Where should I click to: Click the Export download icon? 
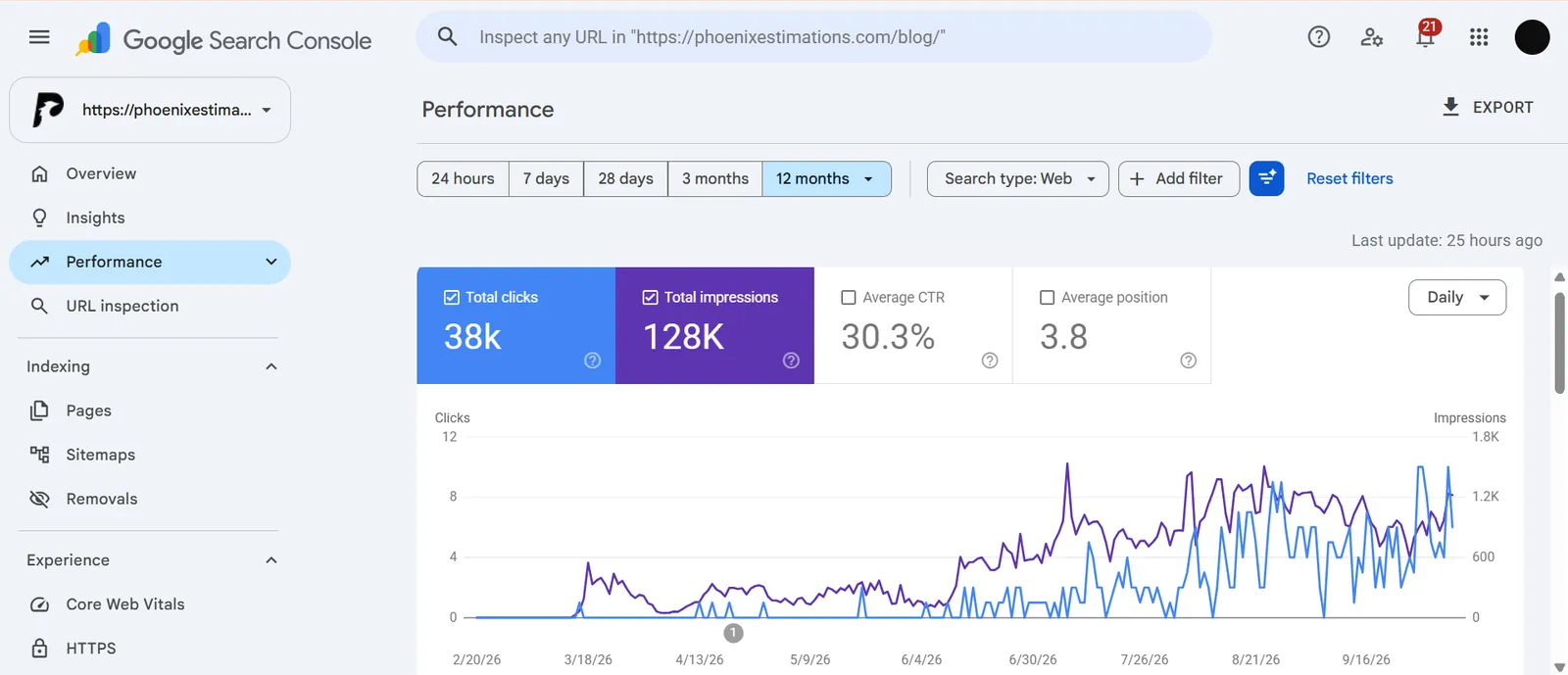pos(1450,107)
